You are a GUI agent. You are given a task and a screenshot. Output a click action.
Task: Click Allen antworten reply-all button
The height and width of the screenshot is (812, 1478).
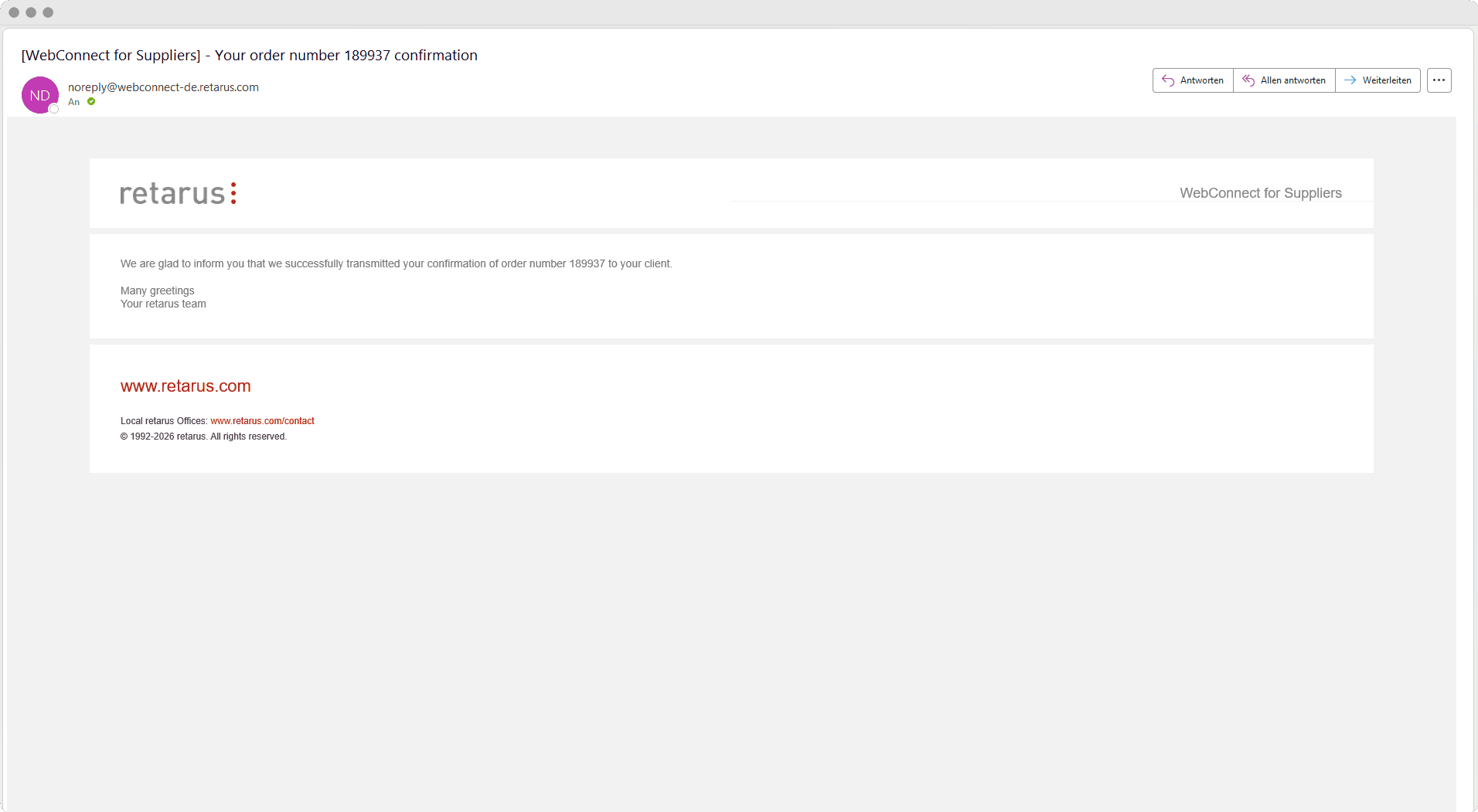pyautogui.click(x=1284, y=80)
